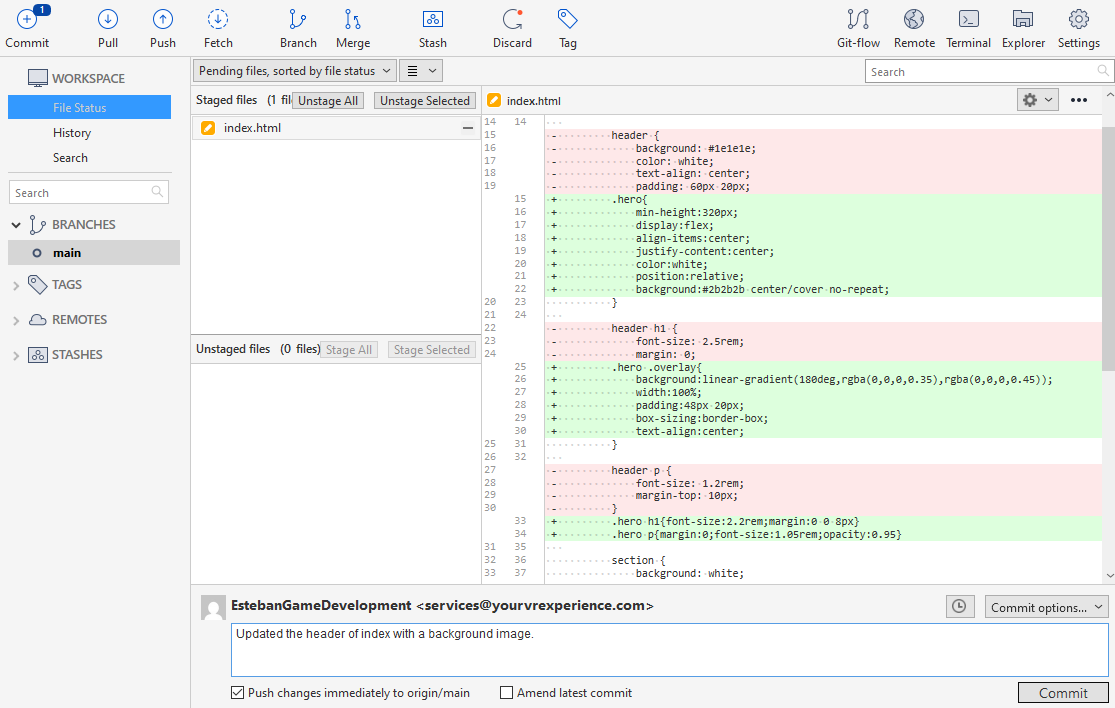This screenshot has width=1115, height=708.
Task: Open the Pending files sort dropdown
Action: [x=294, y=71]
